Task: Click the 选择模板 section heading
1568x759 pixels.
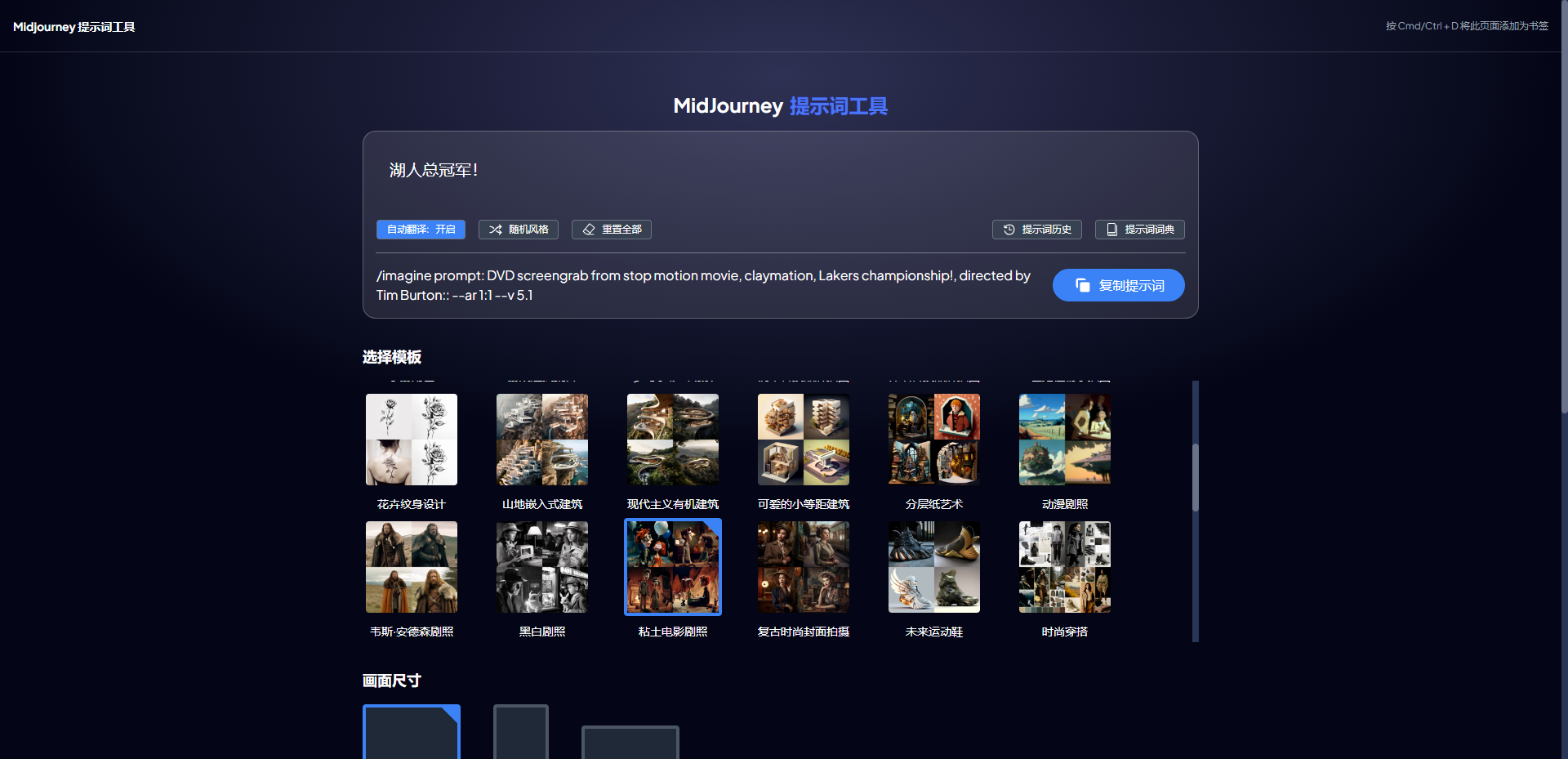Action: point(392,357)
